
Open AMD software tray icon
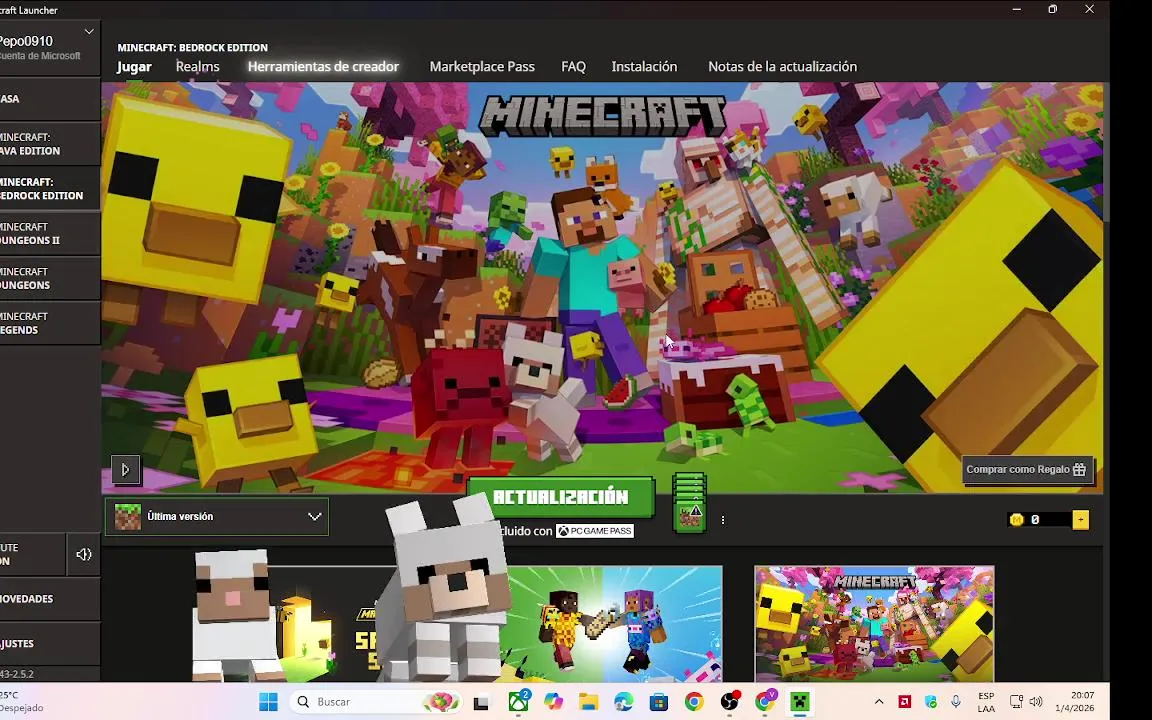[904, 702]
